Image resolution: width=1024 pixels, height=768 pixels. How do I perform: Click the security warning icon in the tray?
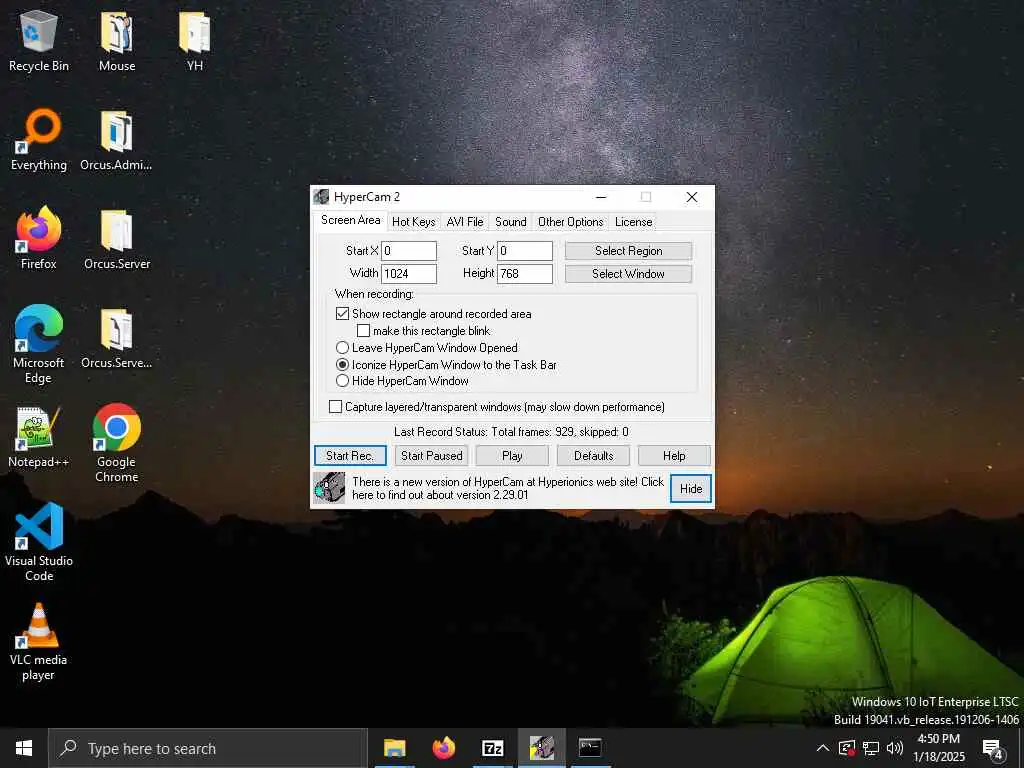[847, 748]
